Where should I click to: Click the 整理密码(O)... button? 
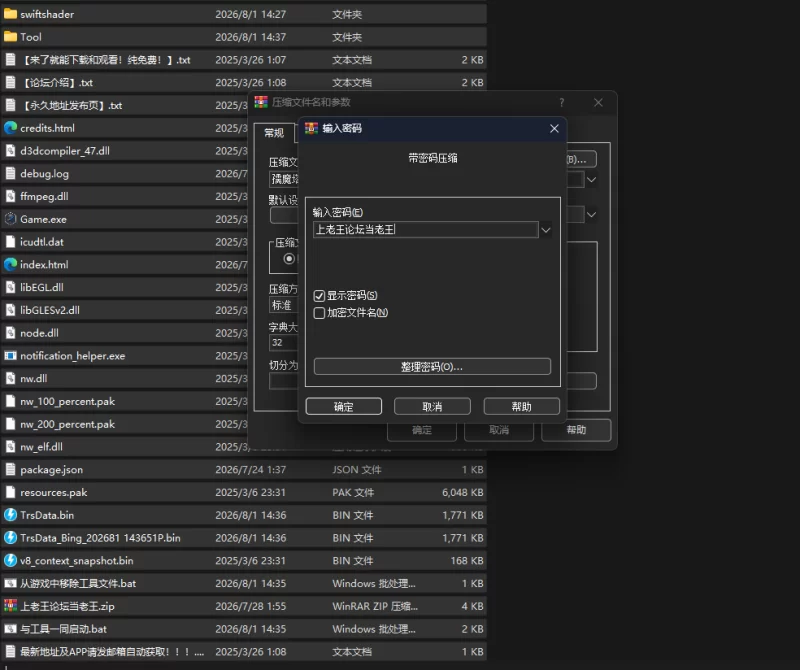click(432, 366)
